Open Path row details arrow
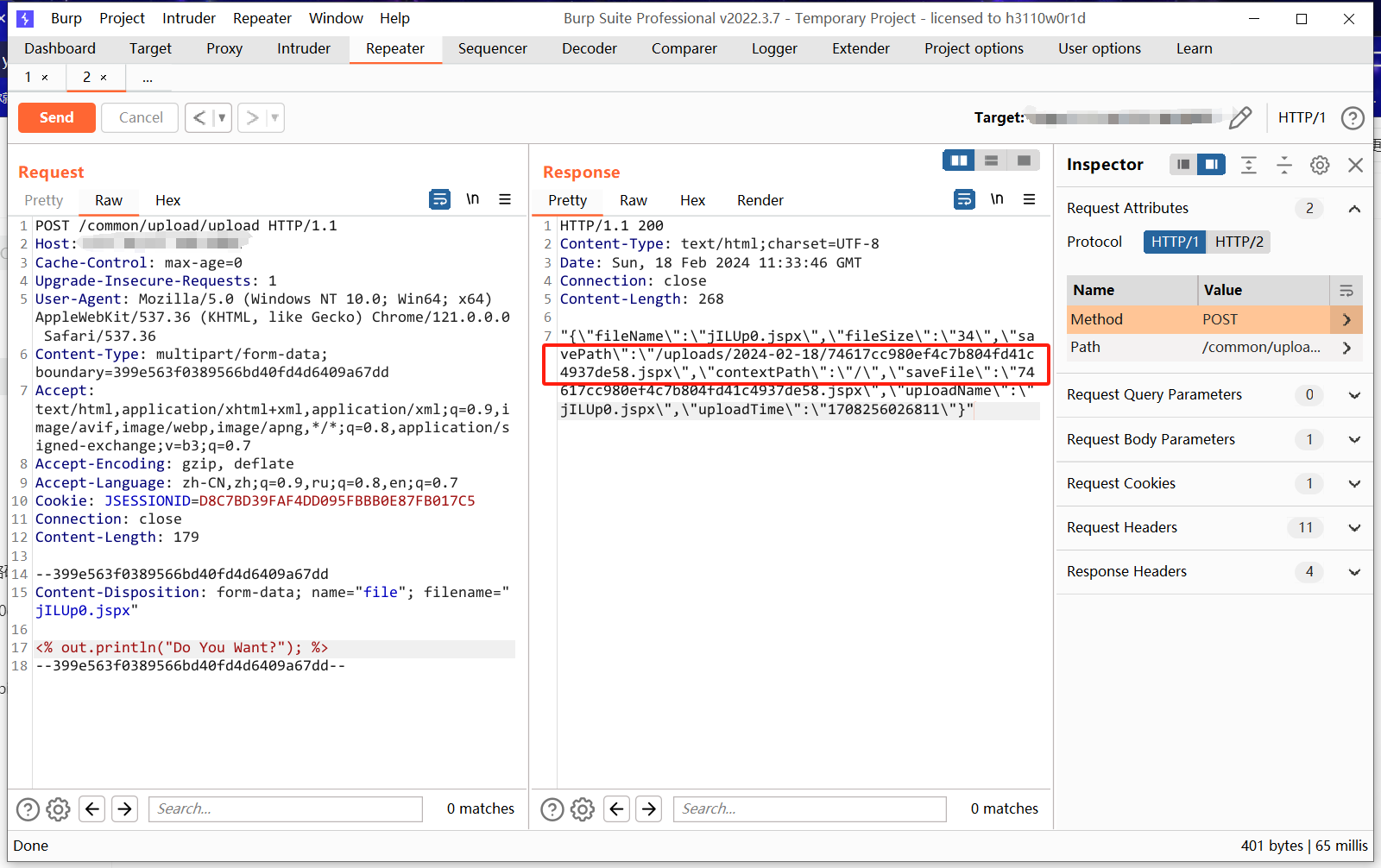Screen dimensions: 1381x868 1346,348
